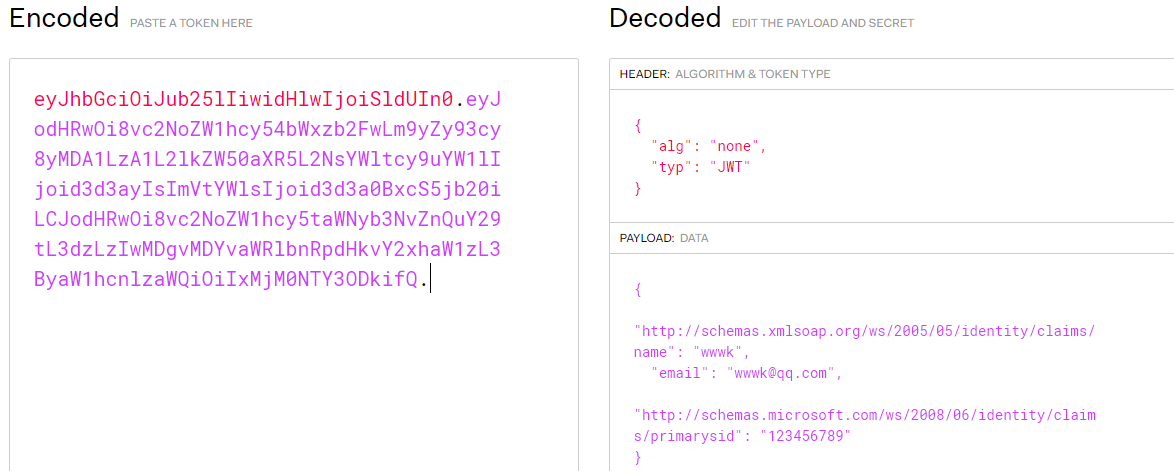Click the EDIT THE PAYLOAD AND SECRET hint
Image resolution: width=1174 pixels, height=471 pixels.
pos(823,23)
